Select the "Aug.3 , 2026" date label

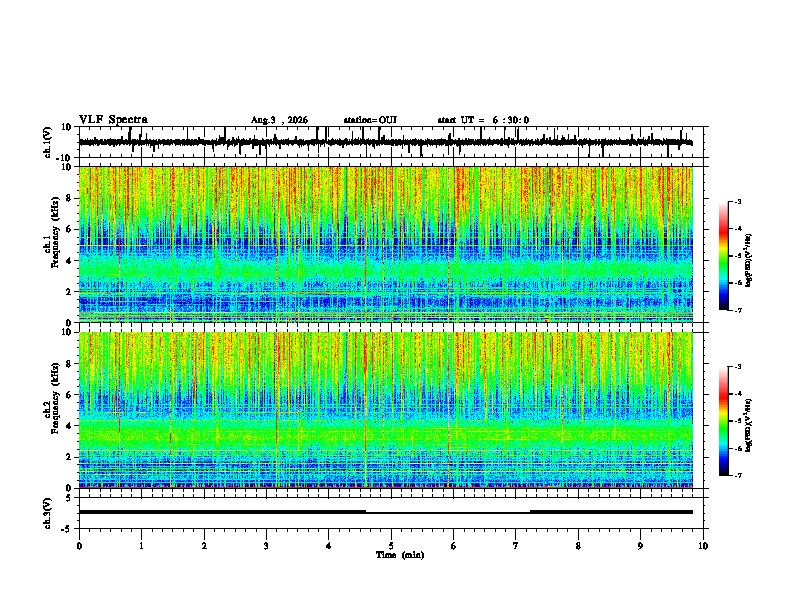[x=279, y=120]
